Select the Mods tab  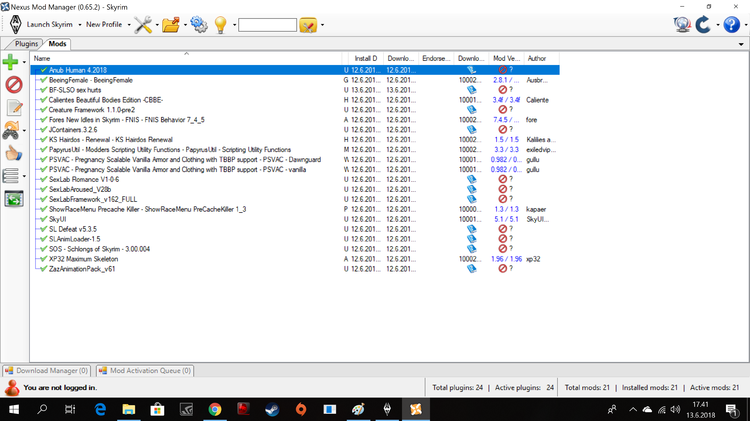pos(57,44)
